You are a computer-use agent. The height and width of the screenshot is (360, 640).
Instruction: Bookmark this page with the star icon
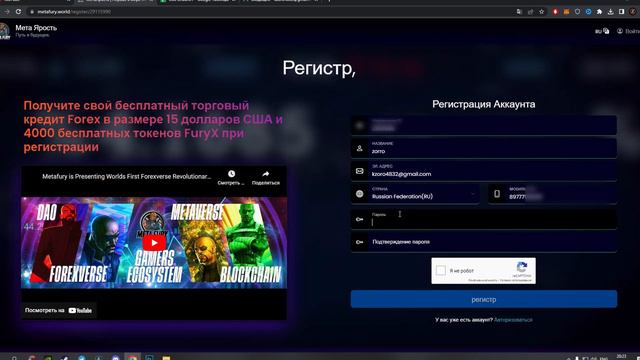(542, 12)
